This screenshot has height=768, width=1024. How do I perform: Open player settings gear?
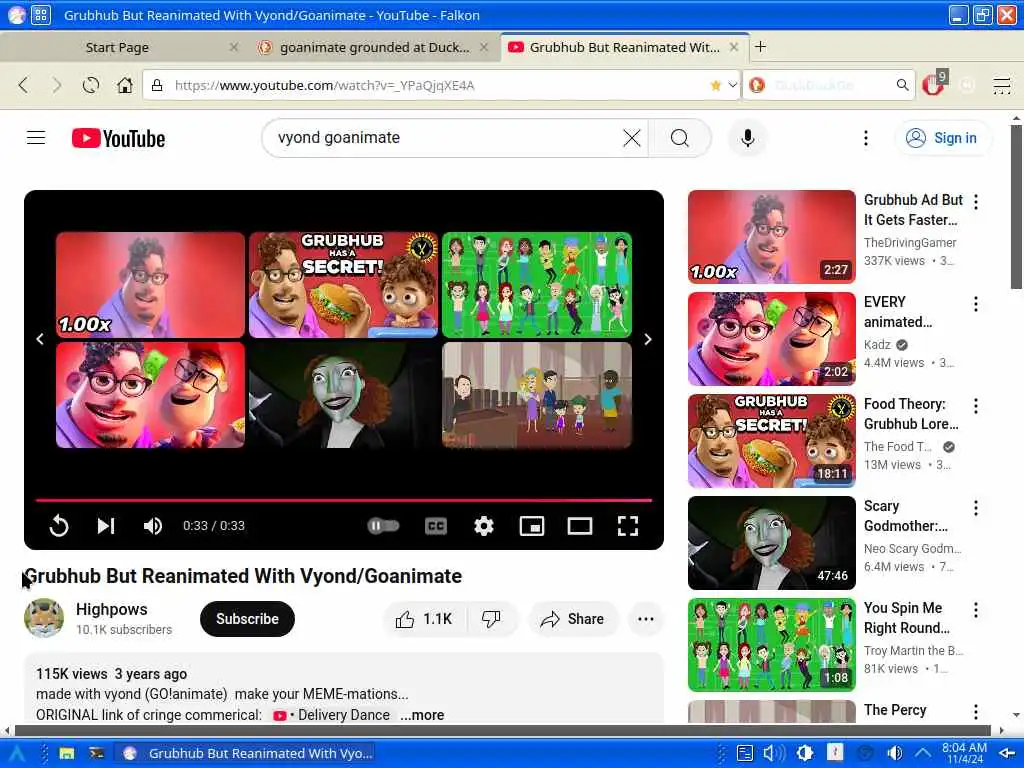pos(484,526)
